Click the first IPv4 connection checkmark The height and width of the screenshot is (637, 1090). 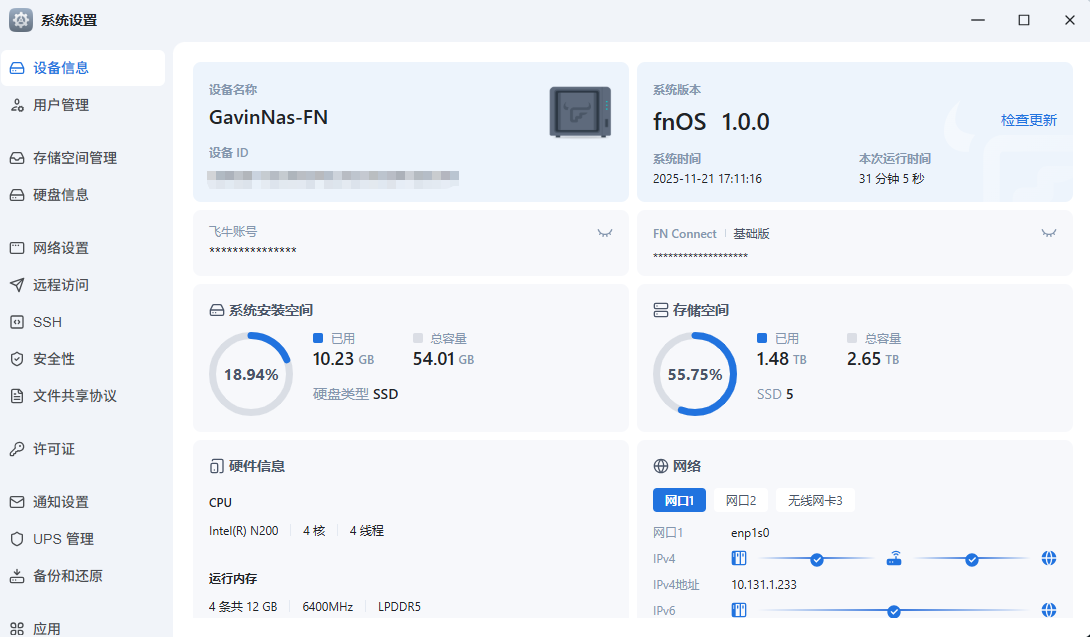coord(817,560)
